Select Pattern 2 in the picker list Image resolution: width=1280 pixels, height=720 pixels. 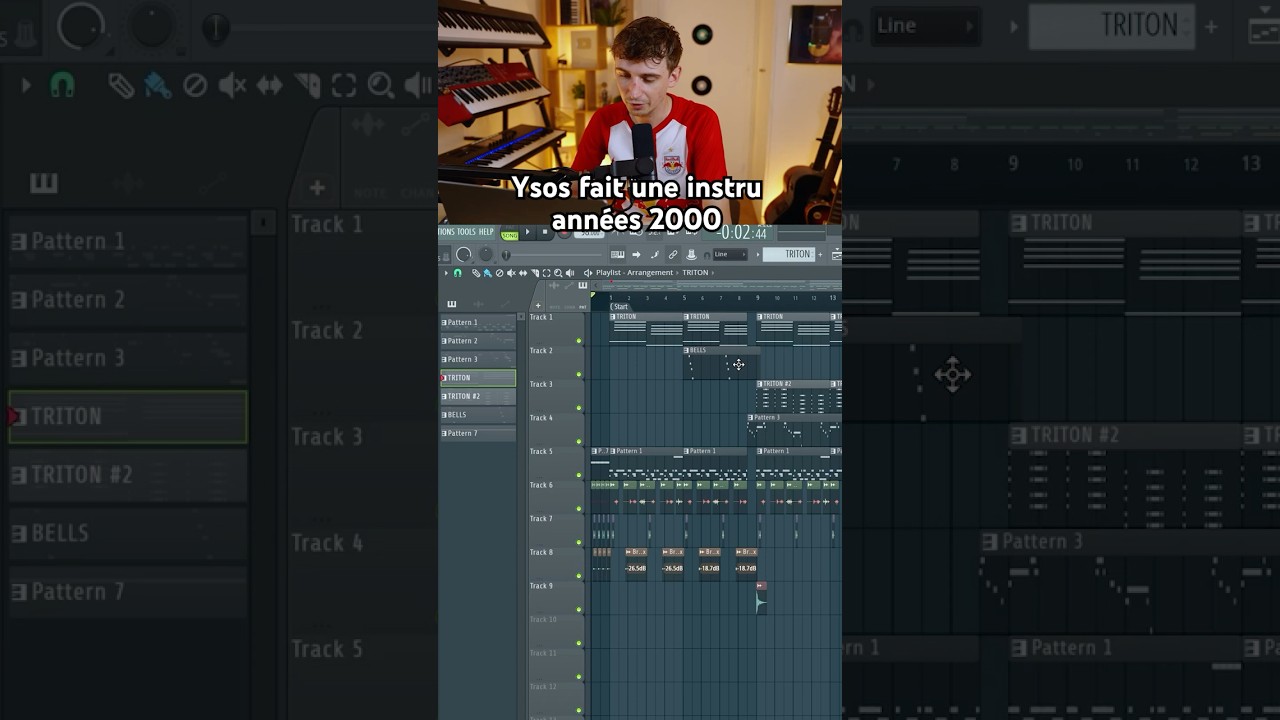point(478,341)
